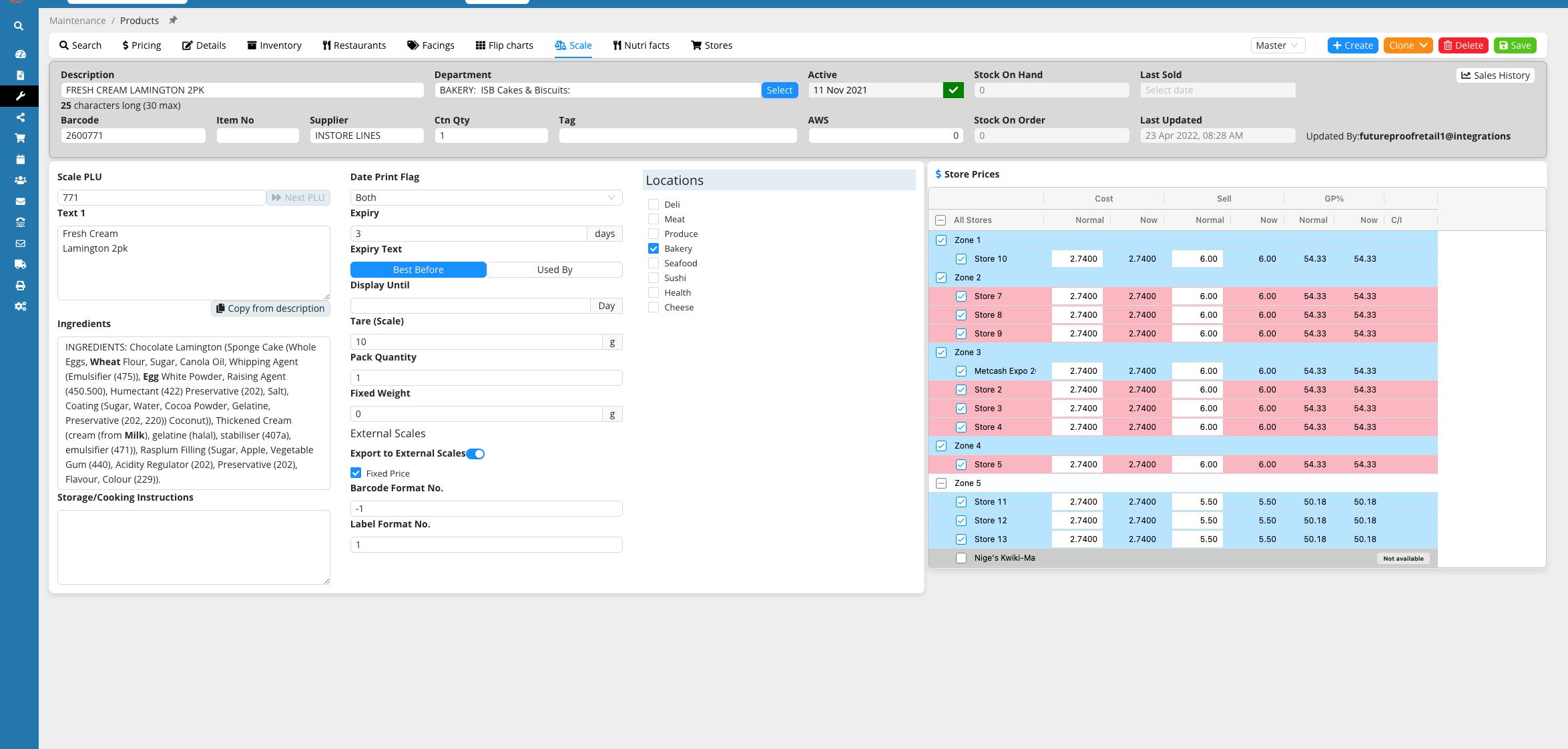Viewport: 1568px width, 749px height.
Task: Check the Deli location checkbox
Action: click(654, 204)
